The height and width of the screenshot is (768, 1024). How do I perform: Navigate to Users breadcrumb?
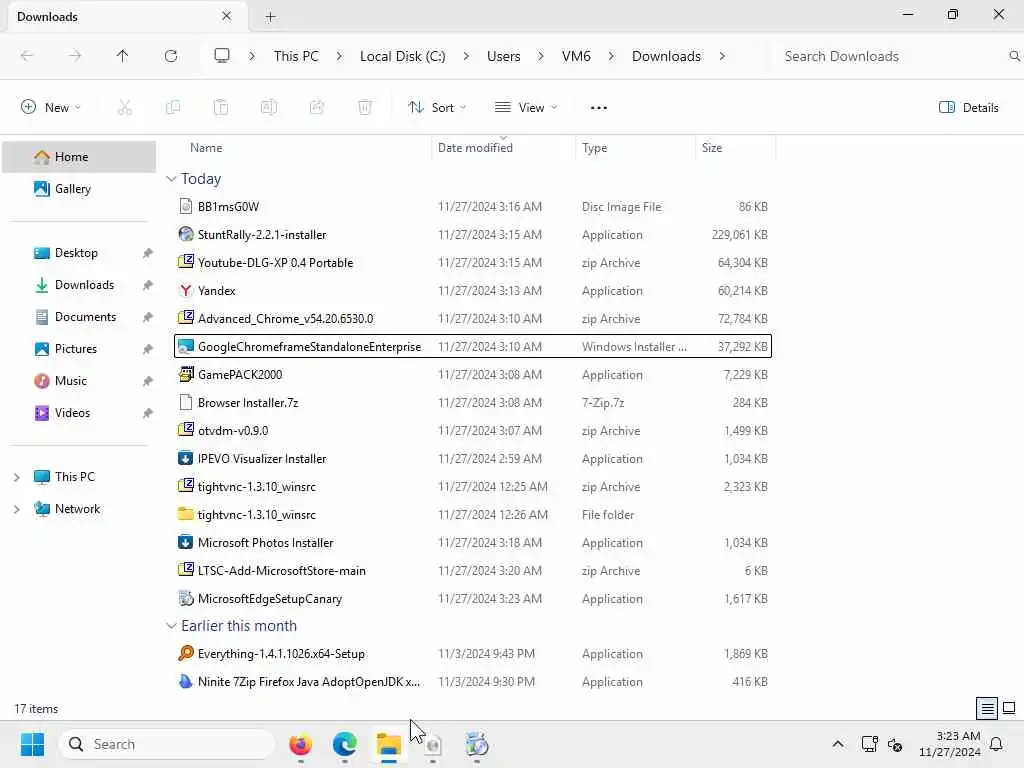tap(504, 56)
